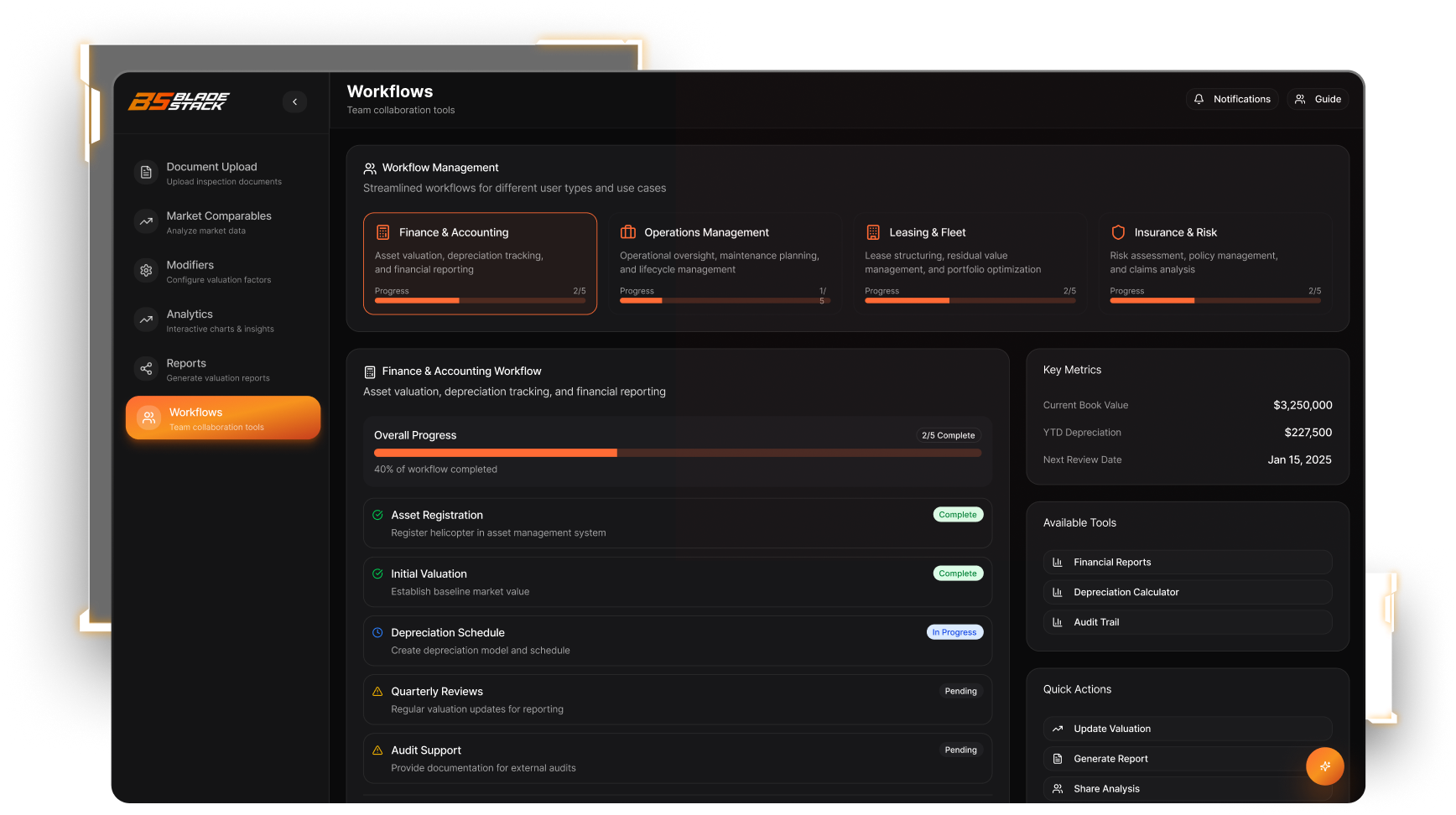
Task: Click the Initial Valuation green check icon
Action: (x=377, y=574)
